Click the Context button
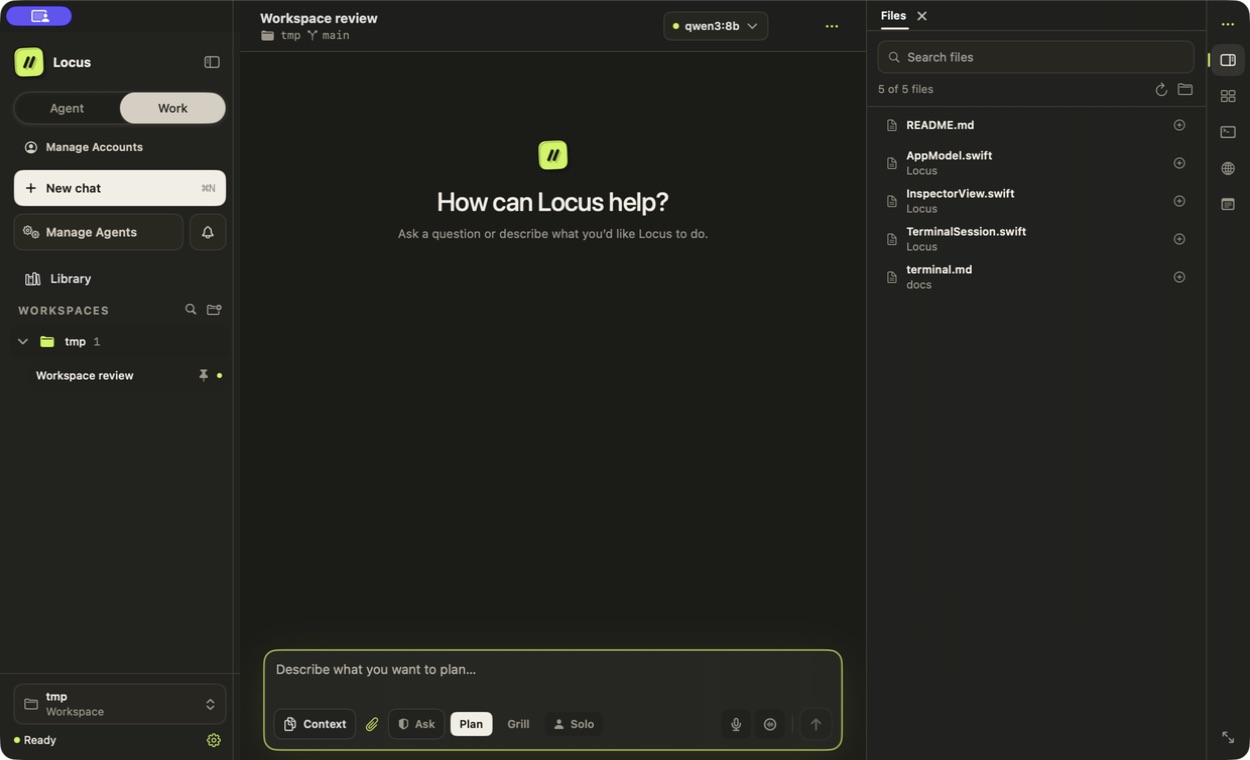Viewport: 1250px width, 760px height. tap(315, 724)
